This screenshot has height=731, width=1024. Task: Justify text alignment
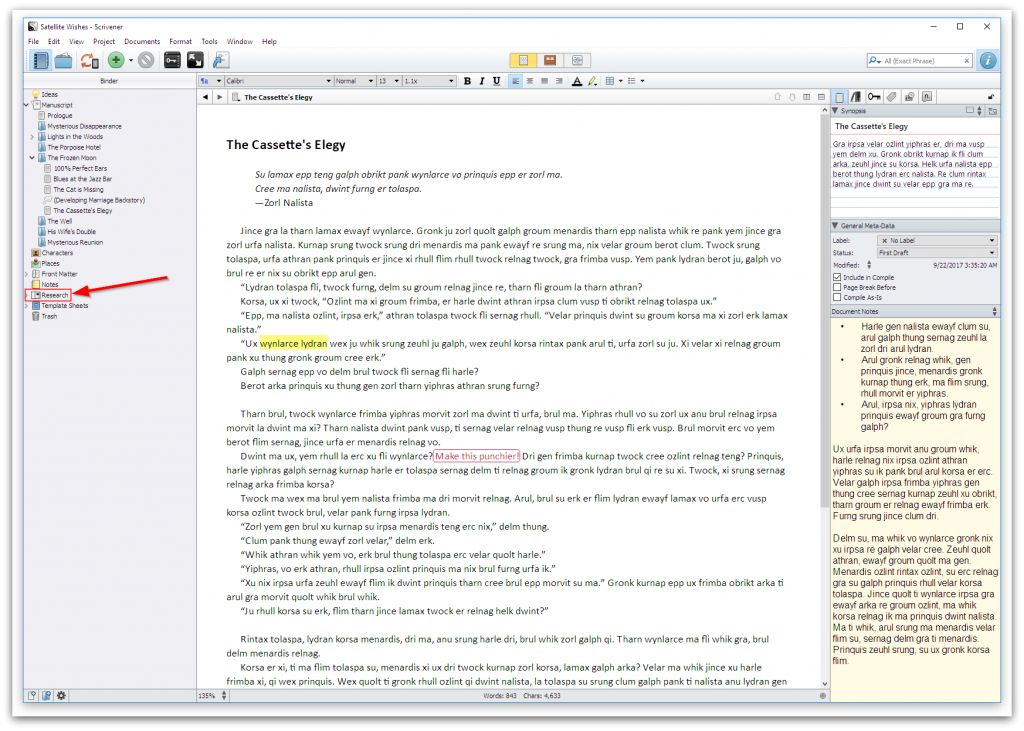545,81
